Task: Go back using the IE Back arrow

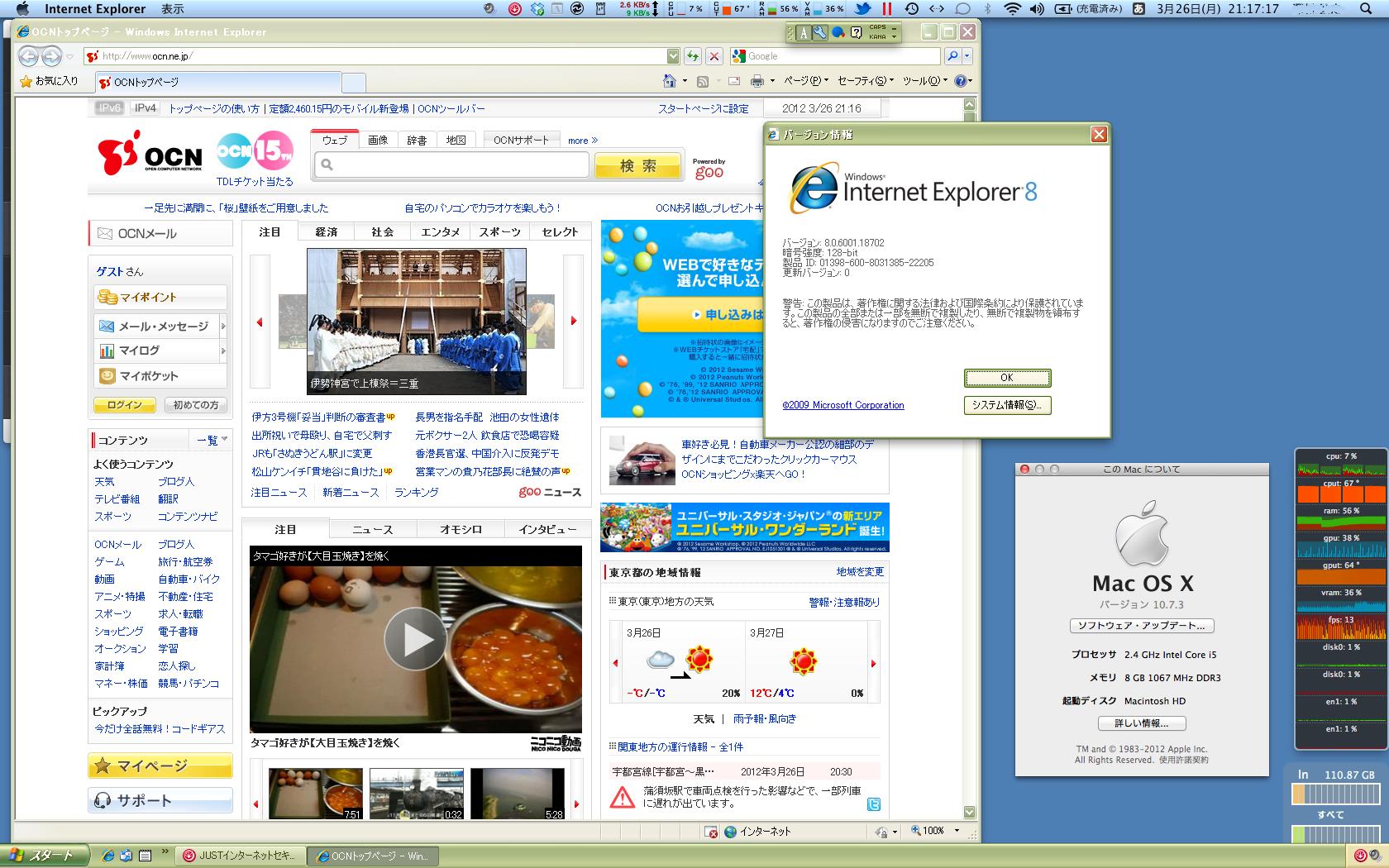Action: pos(29,56)
